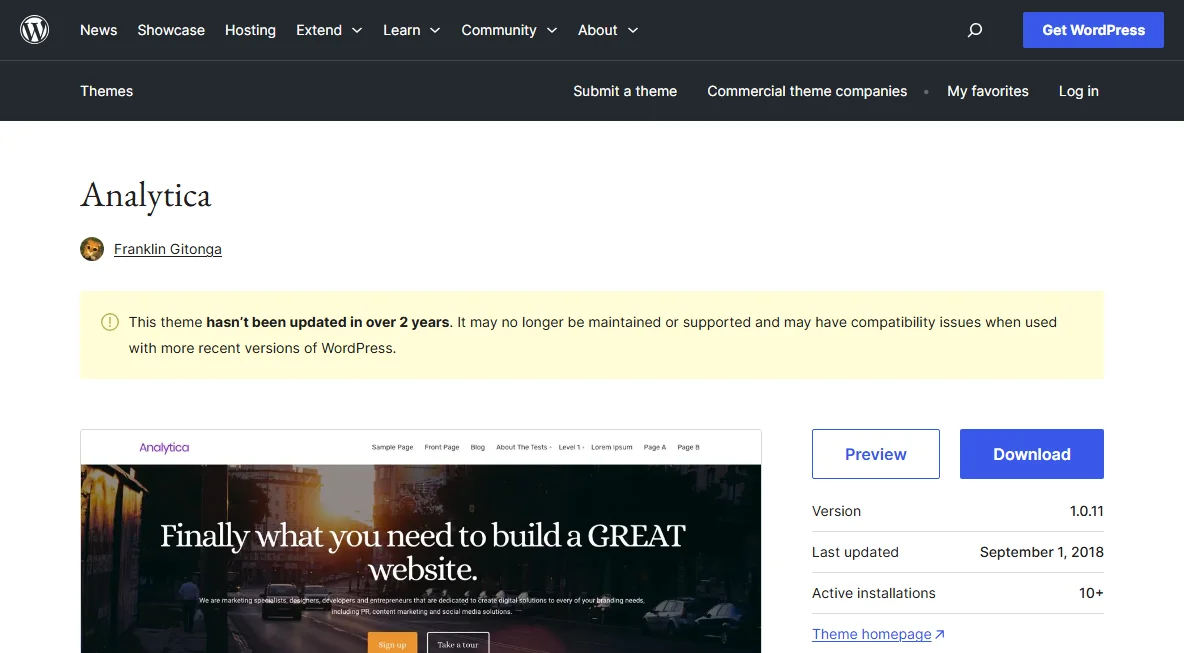
Task: Open the Showcase menu item
Action: (171, 30)
